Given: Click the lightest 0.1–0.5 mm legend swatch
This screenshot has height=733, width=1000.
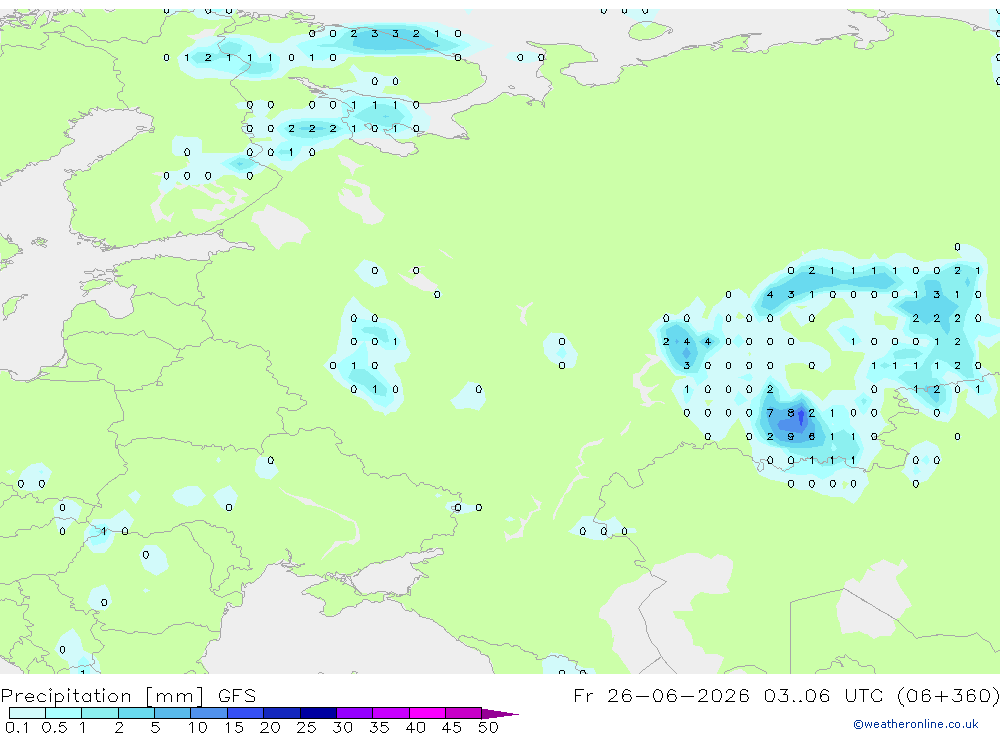Looking at the screenshot, I should point(27,713).
